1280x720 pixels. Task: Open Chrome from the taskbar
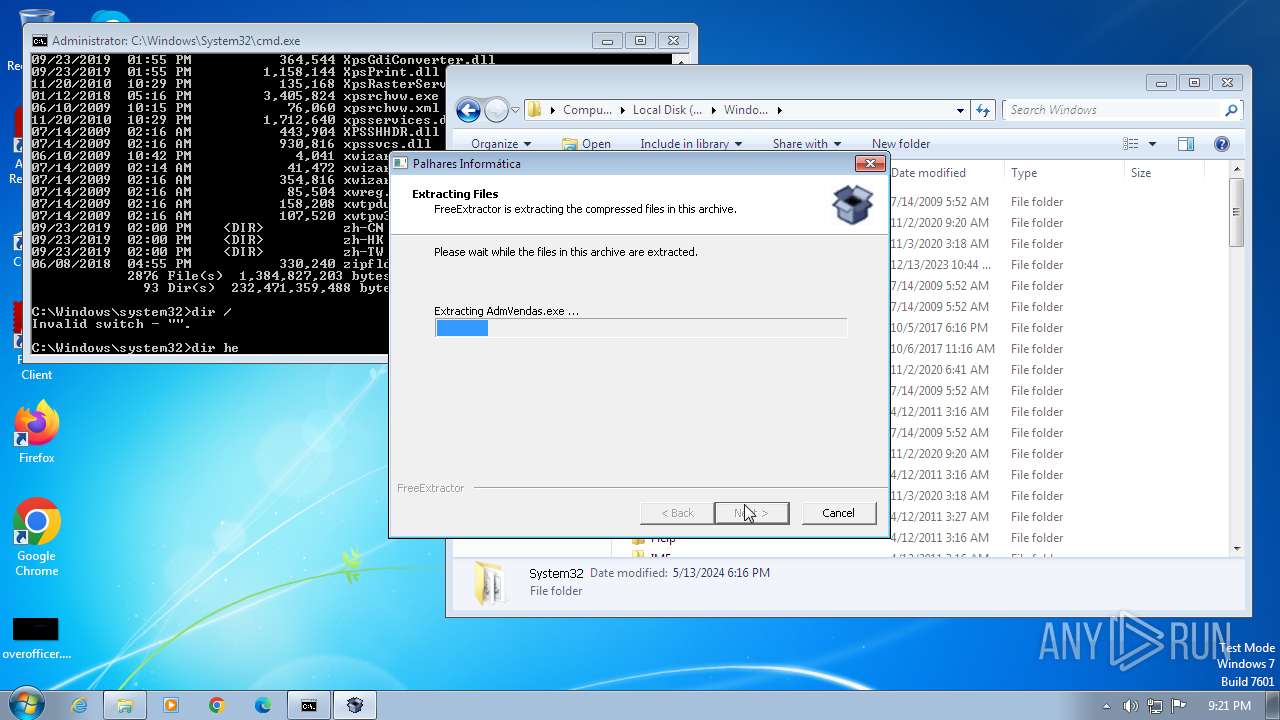216,705
